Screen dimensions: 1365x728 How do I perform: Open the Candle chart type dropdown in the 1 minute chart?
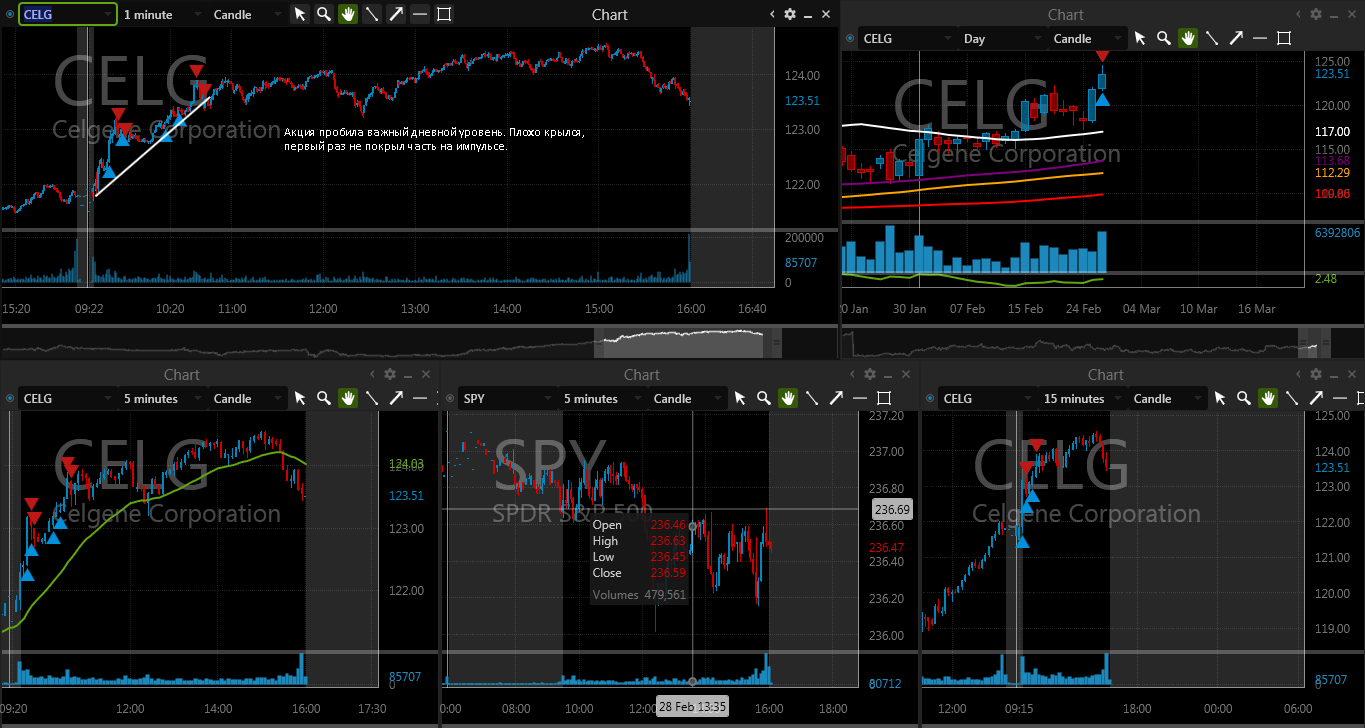coord(248,14)
